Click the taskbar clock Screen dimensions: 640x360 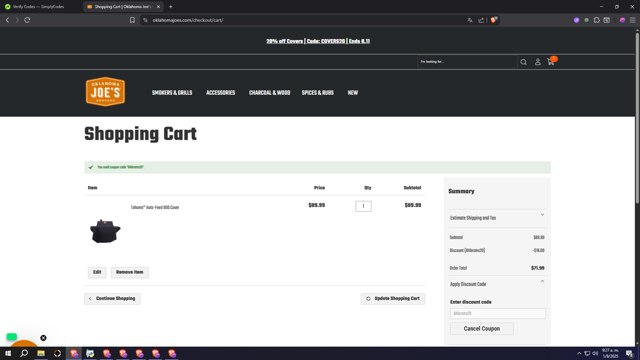tap(610, 353)
